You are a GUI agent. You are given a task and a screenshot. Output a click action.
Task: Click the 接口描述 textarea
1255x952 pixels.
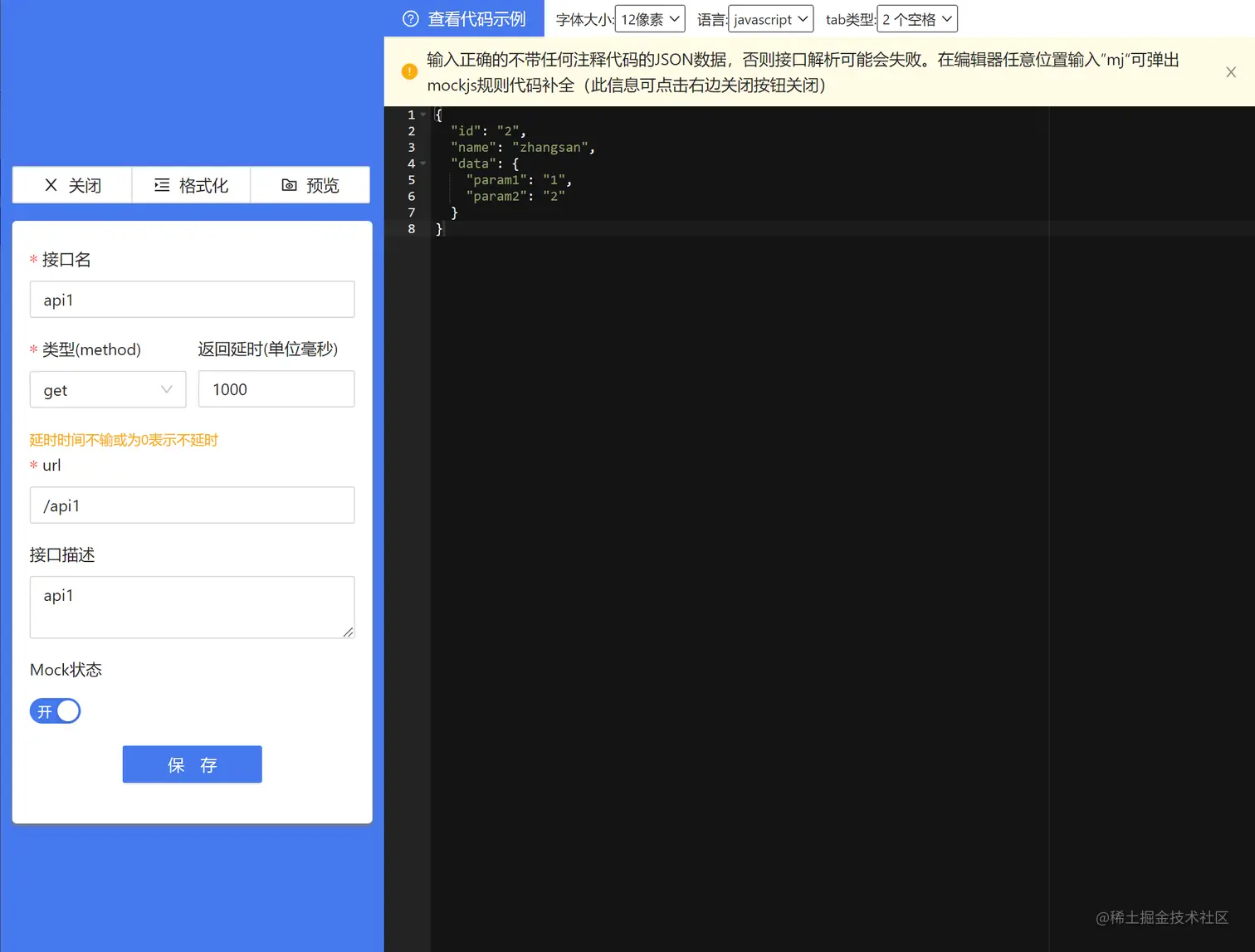pyautogui.click(x=193, y=608)
